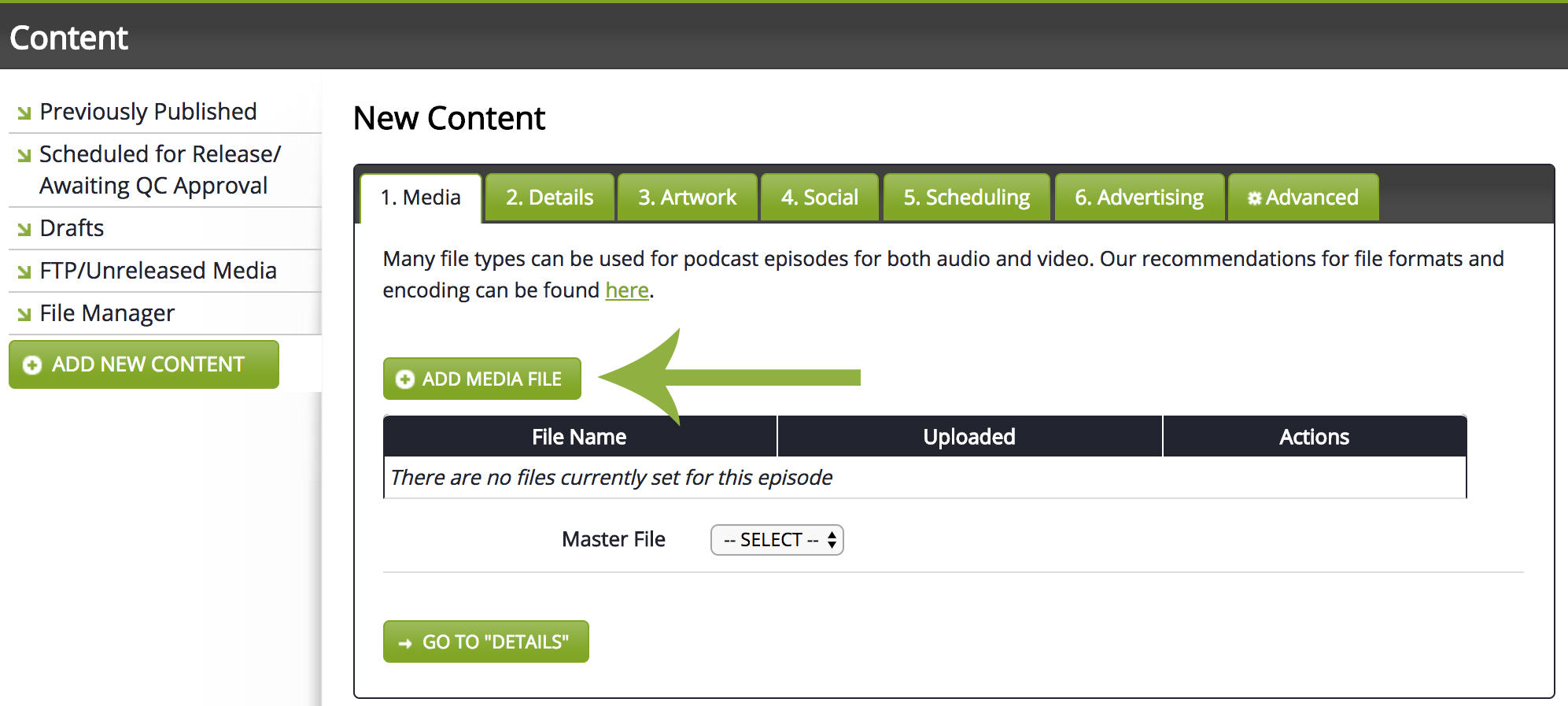Click the arrow icon beside FTP/Unreleased Media
Screen dimensions: 1568x706
click(x=24, y=272)
